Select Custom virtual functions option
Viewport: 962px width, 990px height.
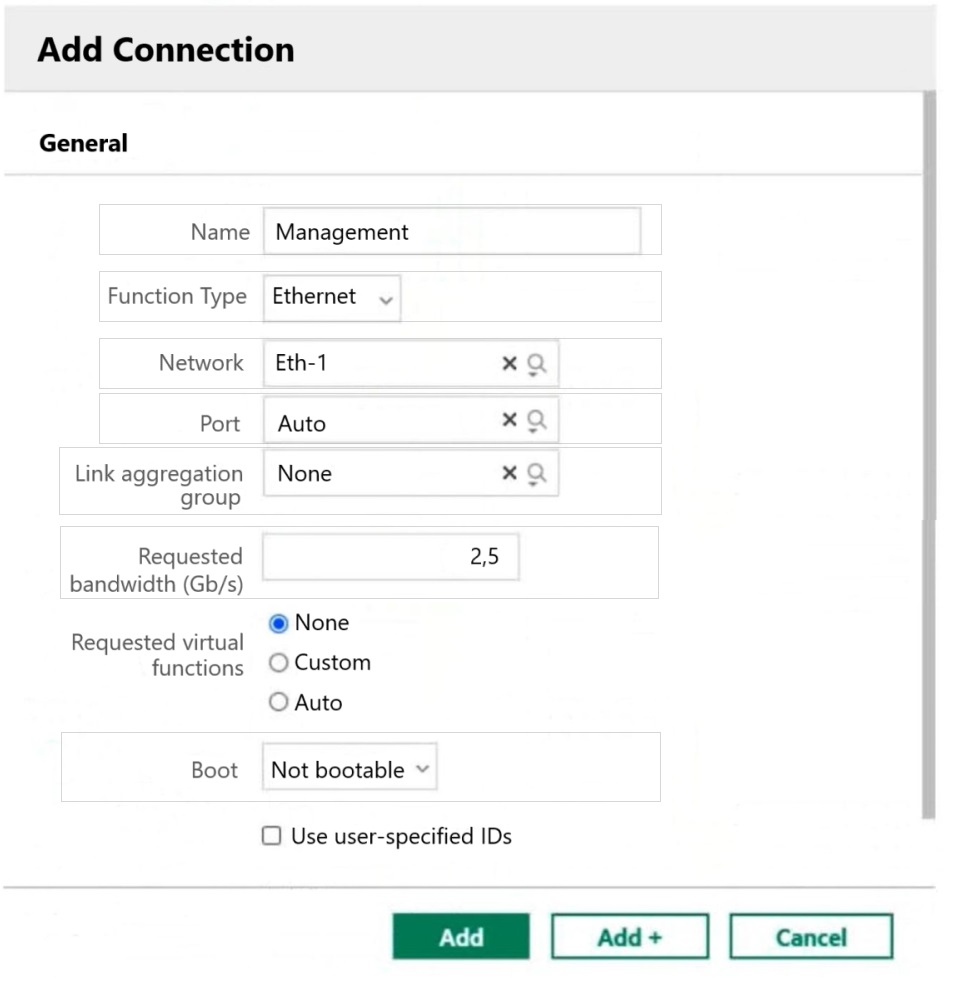(x=278, y=662)
